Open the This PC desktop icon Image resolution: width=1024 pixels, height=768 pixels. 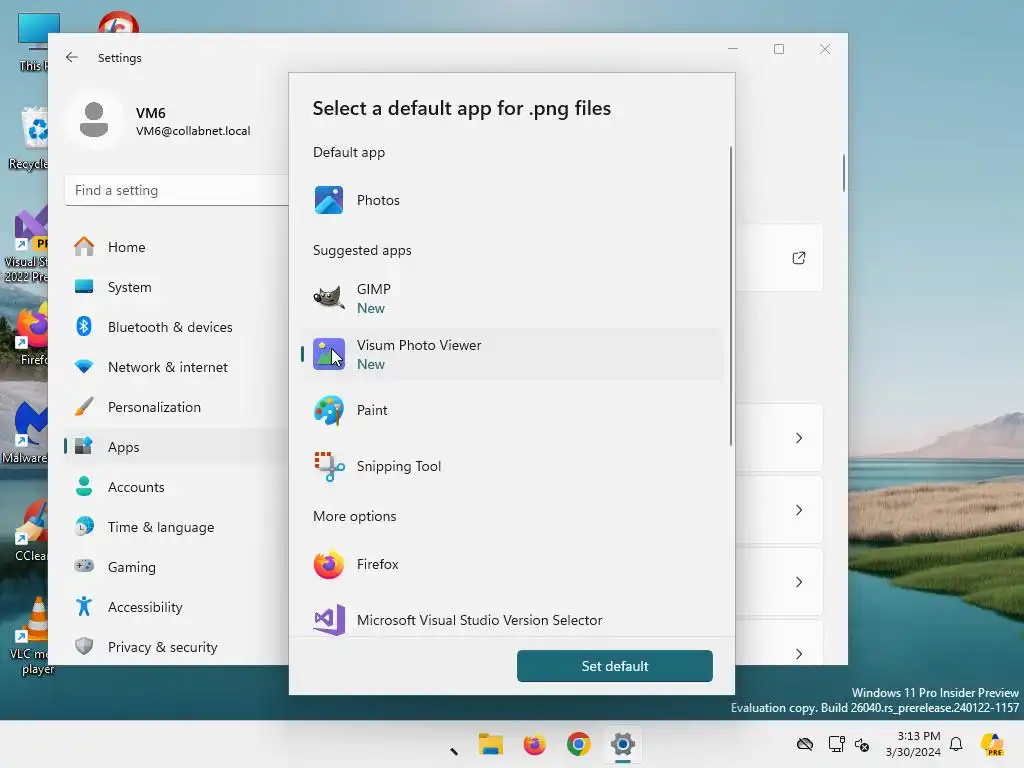pyautogui.click(x=33, y=42)
